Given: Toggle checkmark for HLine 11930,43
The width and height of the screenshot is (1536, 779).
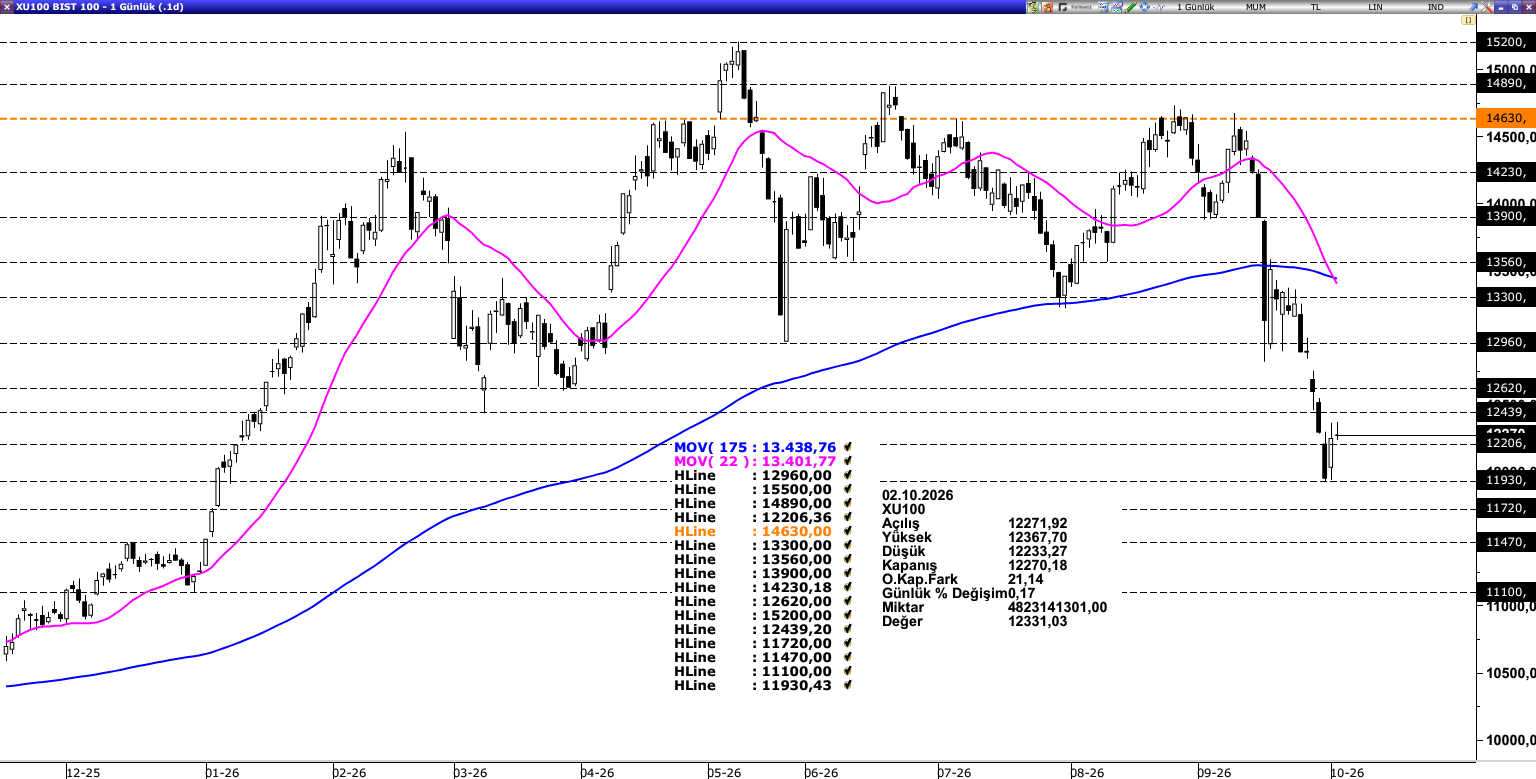Looking at the screenshot, I should tap(848, 685).
